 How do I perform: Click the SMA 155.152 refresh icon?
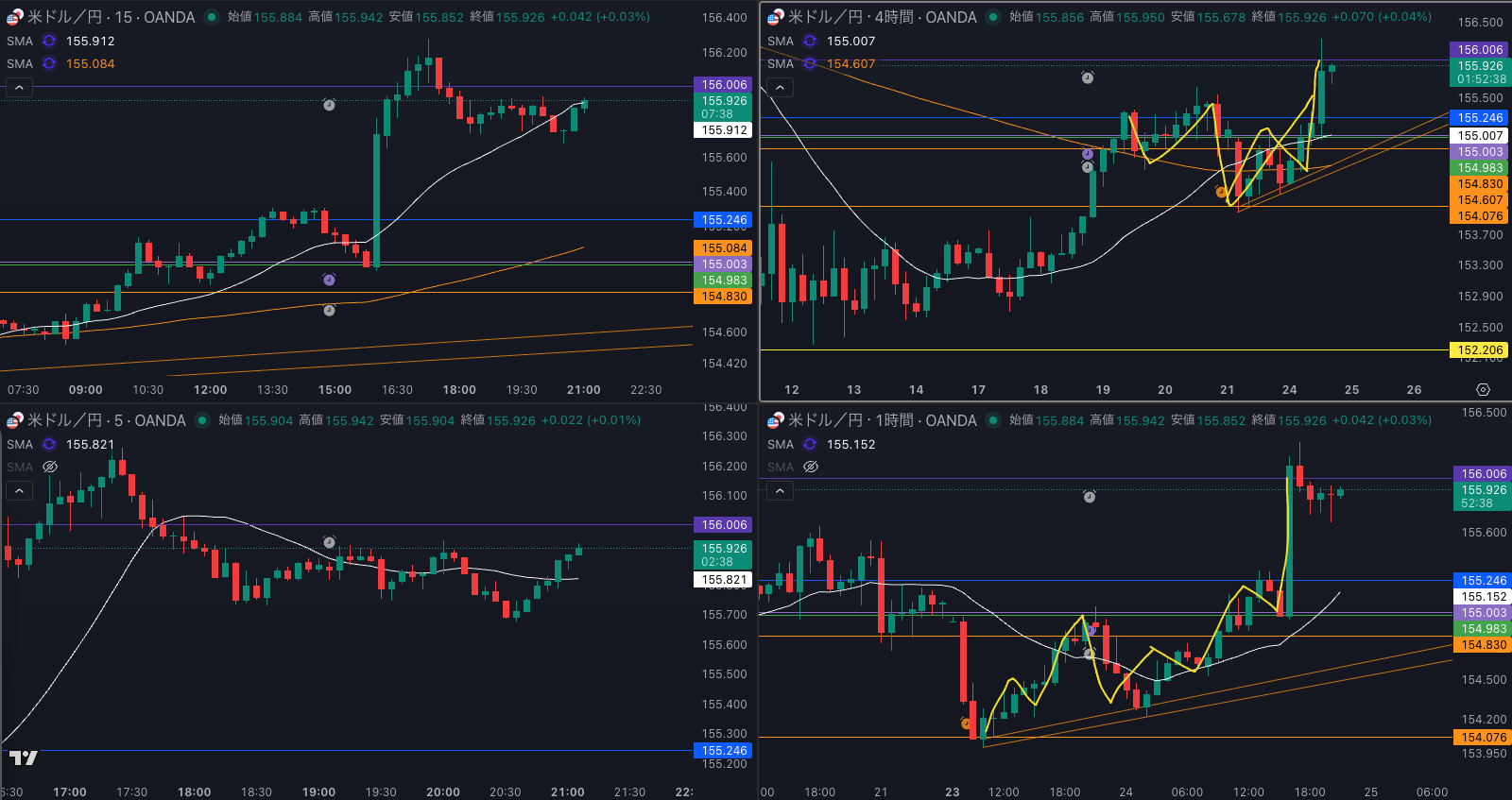tap(810, 445)
